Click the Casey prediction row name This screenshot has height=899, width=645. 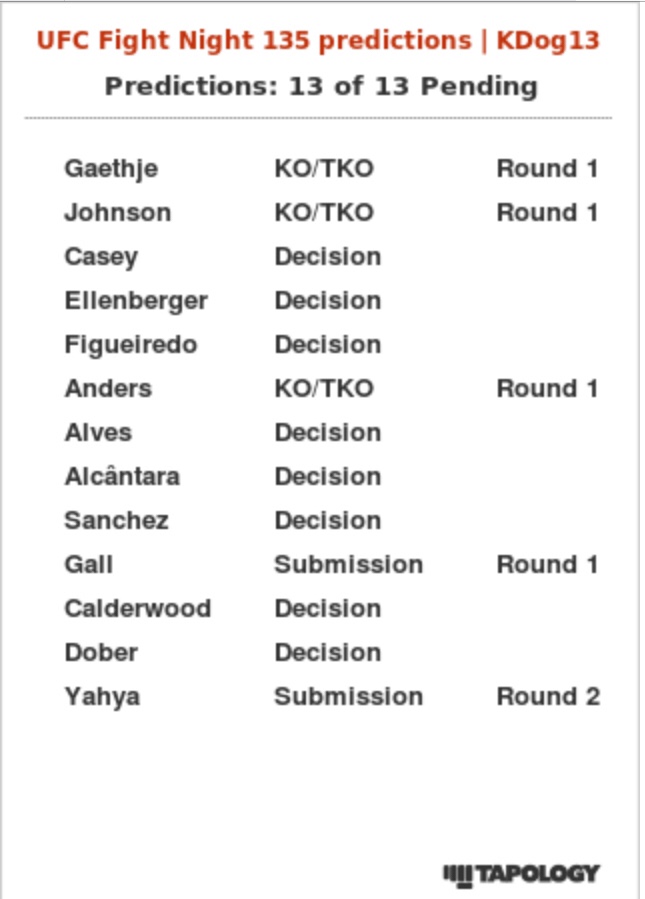click(101, 257)
